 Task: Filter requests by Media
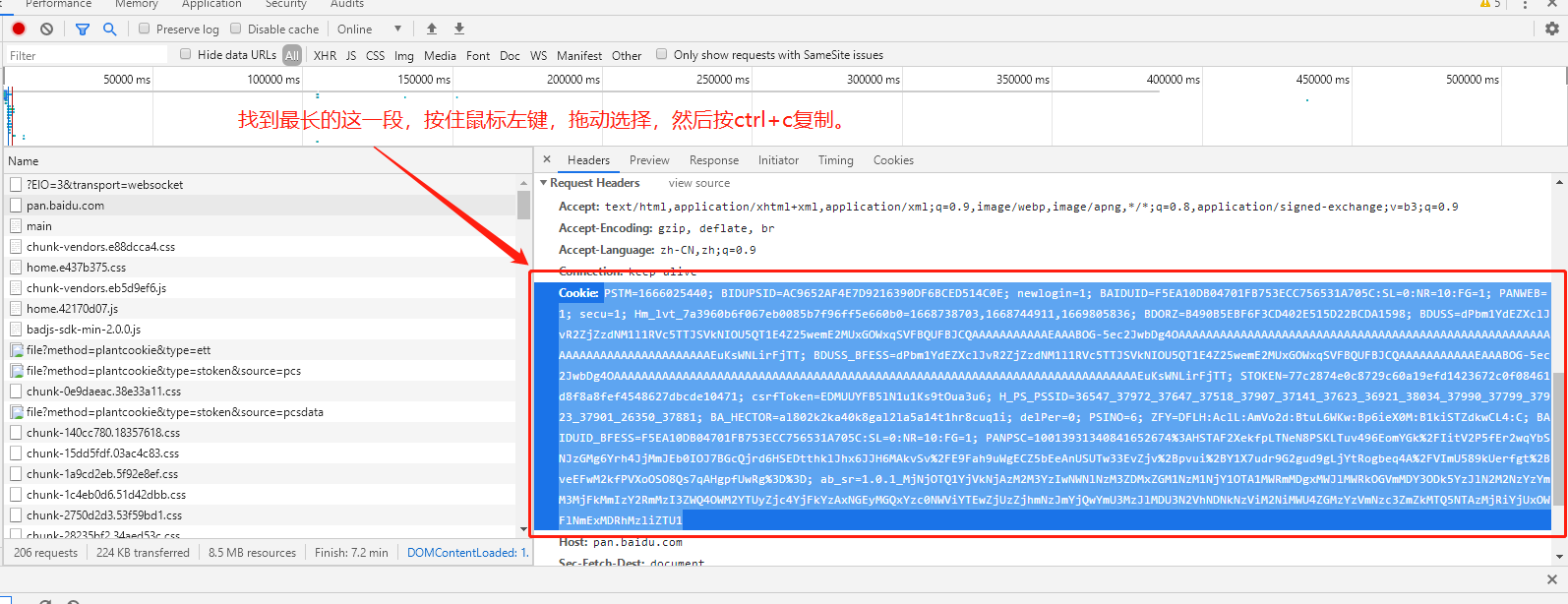440,55
